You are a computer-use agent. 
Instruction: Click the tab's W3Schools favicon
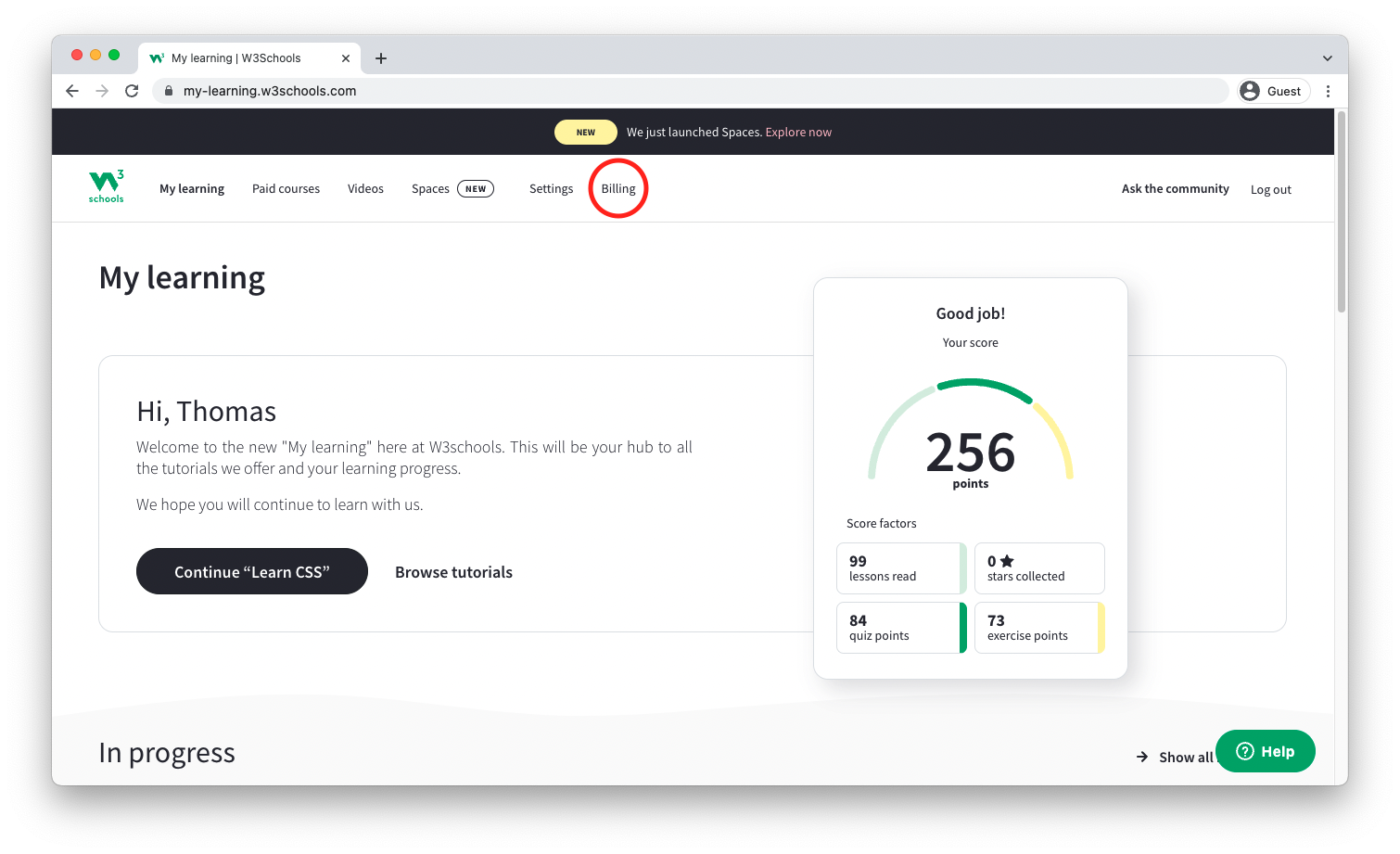157,58
